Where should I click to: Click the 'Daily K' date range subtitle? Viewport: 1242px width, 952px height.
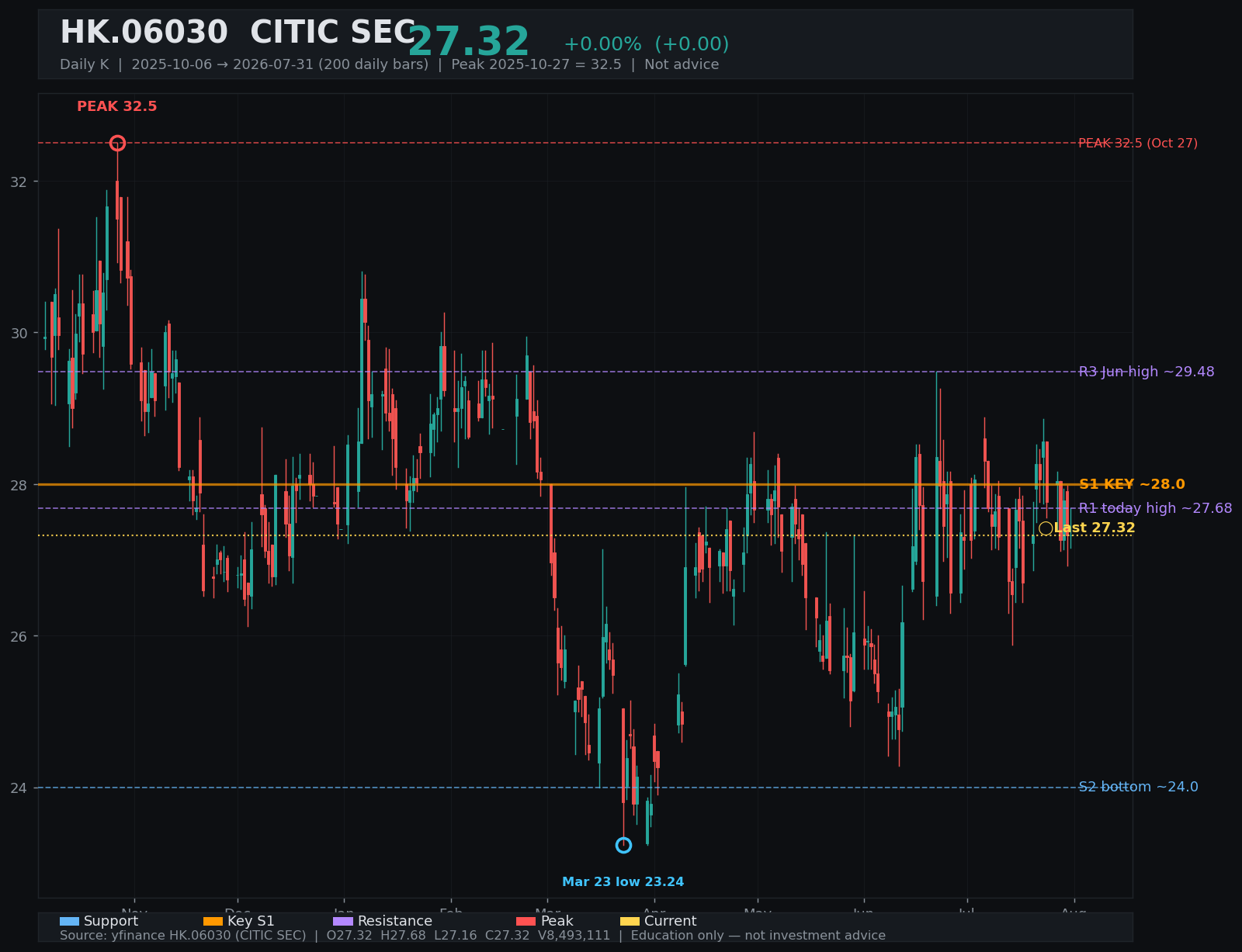[x=389, y=64]
